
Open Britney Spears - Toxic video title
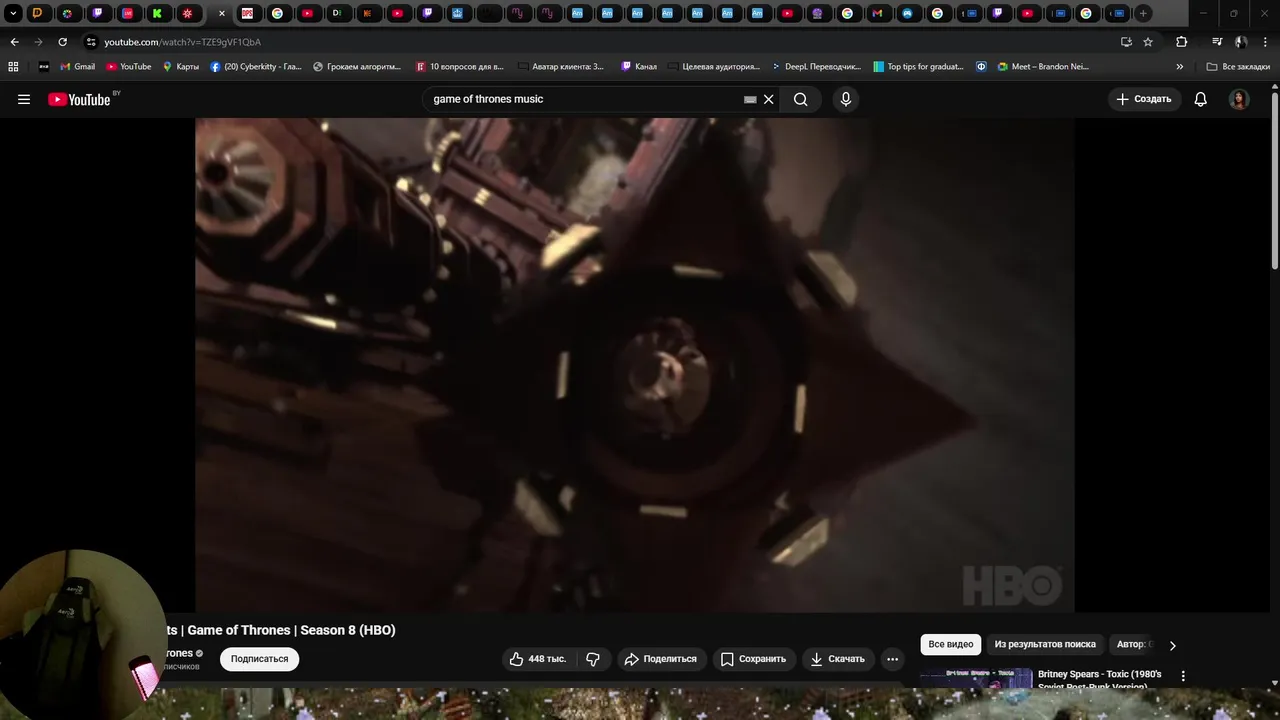click(1100, 679)
